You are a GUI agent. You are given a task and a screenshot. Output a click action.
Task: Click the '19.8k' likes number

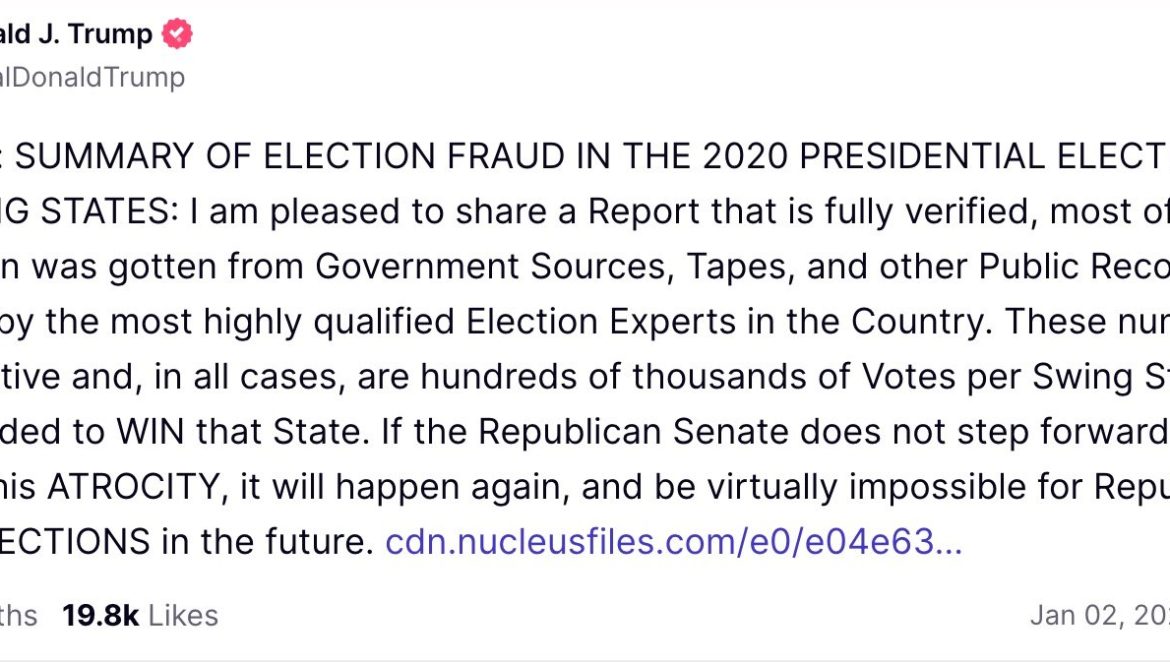pos(100,615)
